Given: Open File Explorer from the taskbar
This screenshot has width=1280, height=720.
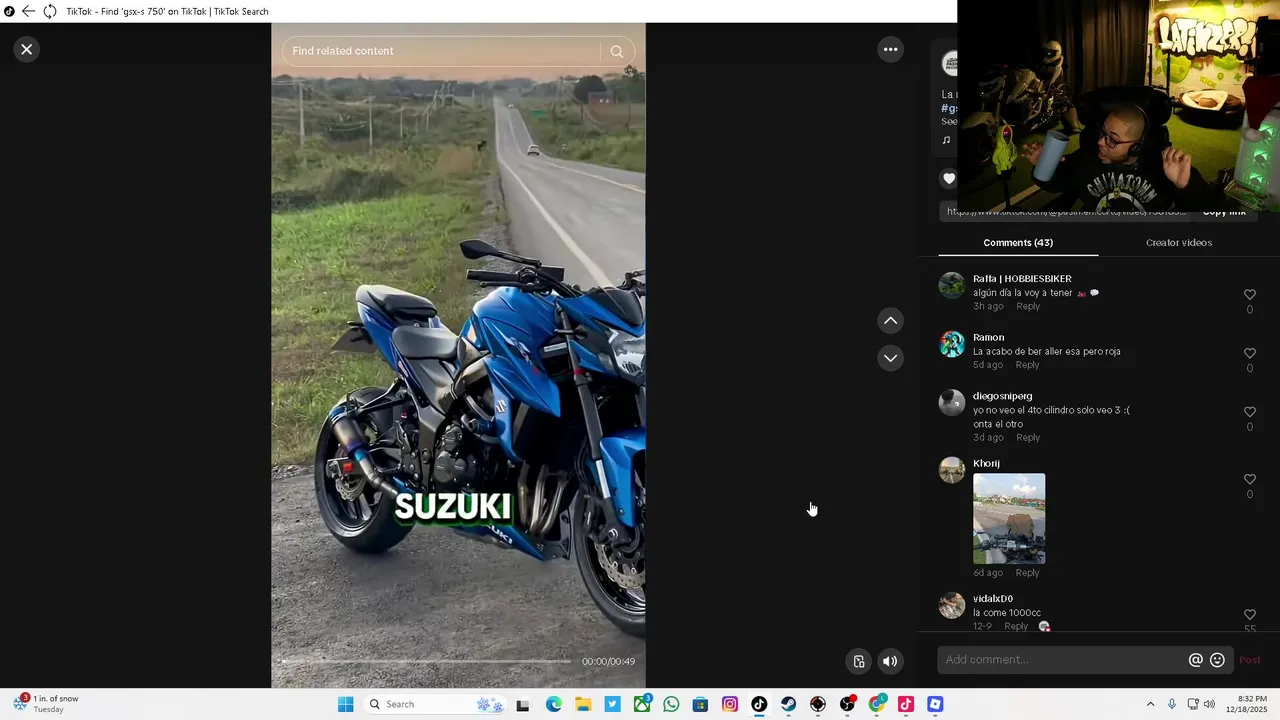Looking at the screenshot, I should (583, 704).
